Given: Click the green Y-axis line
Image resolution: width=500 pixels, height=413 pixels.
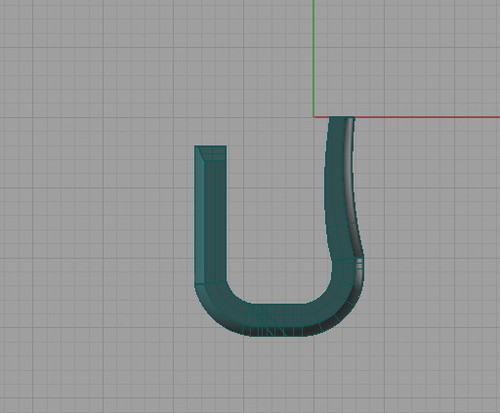Looking at the screenshot, I should (313, 58).
